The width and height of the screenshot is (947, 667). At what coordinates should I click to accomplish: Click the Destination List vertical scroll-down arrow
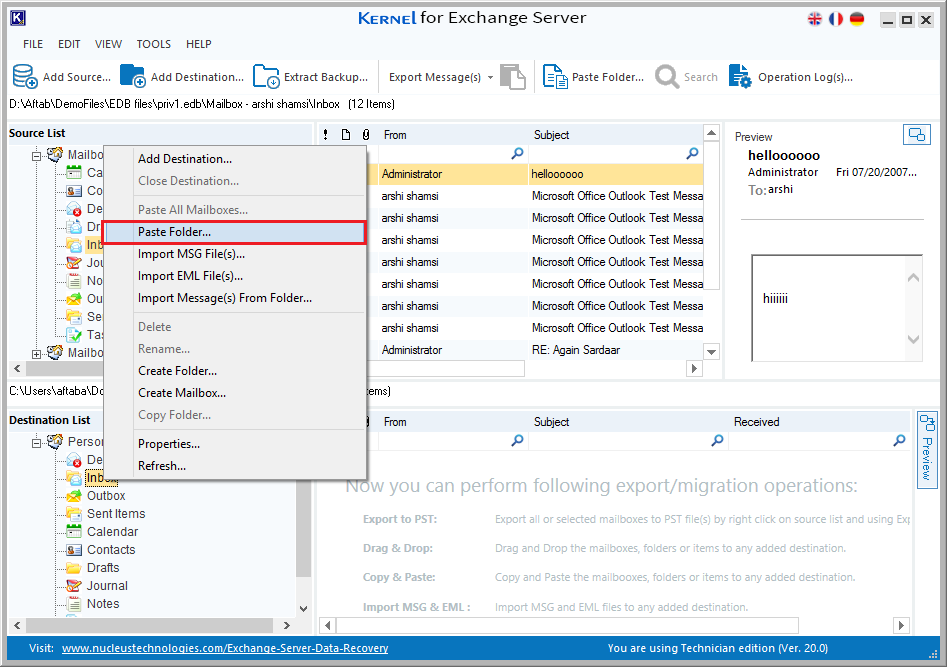point(304,609)
